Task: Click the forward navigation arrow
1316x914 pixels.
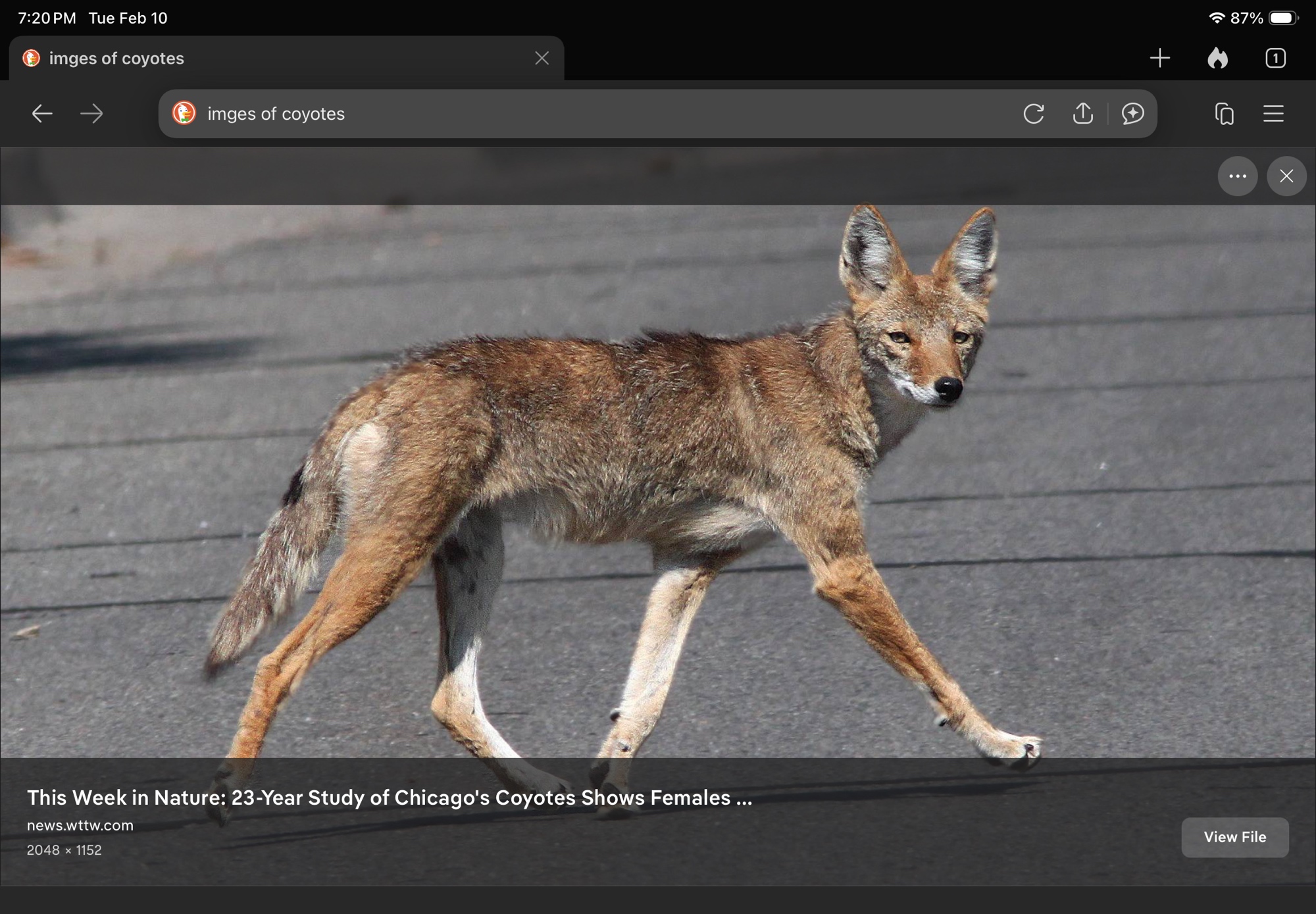Action: click(x=91, y=114)
